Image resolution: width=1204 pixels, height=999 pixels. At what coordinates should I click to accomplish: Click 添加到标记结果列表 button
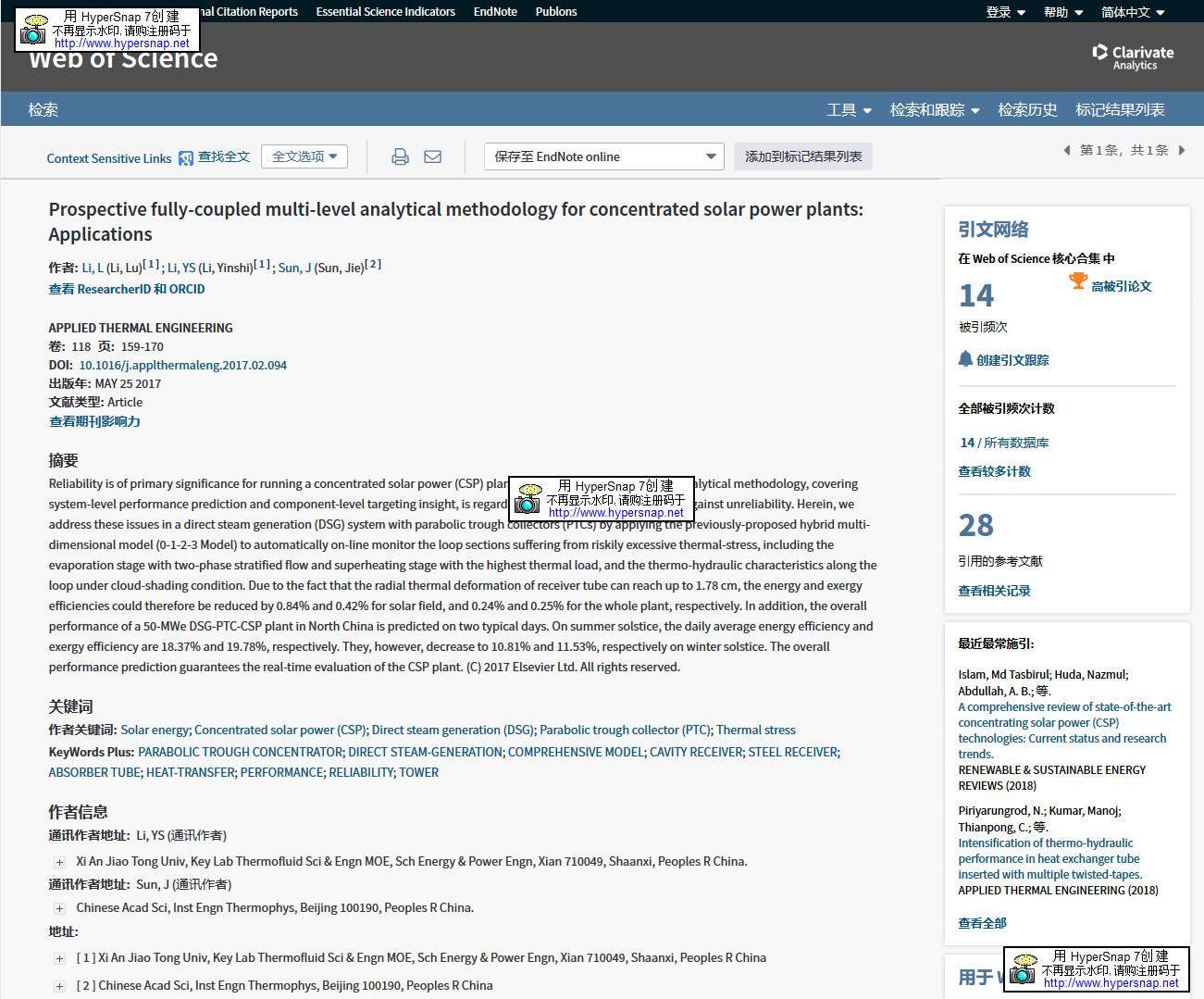tap(803, 156)
